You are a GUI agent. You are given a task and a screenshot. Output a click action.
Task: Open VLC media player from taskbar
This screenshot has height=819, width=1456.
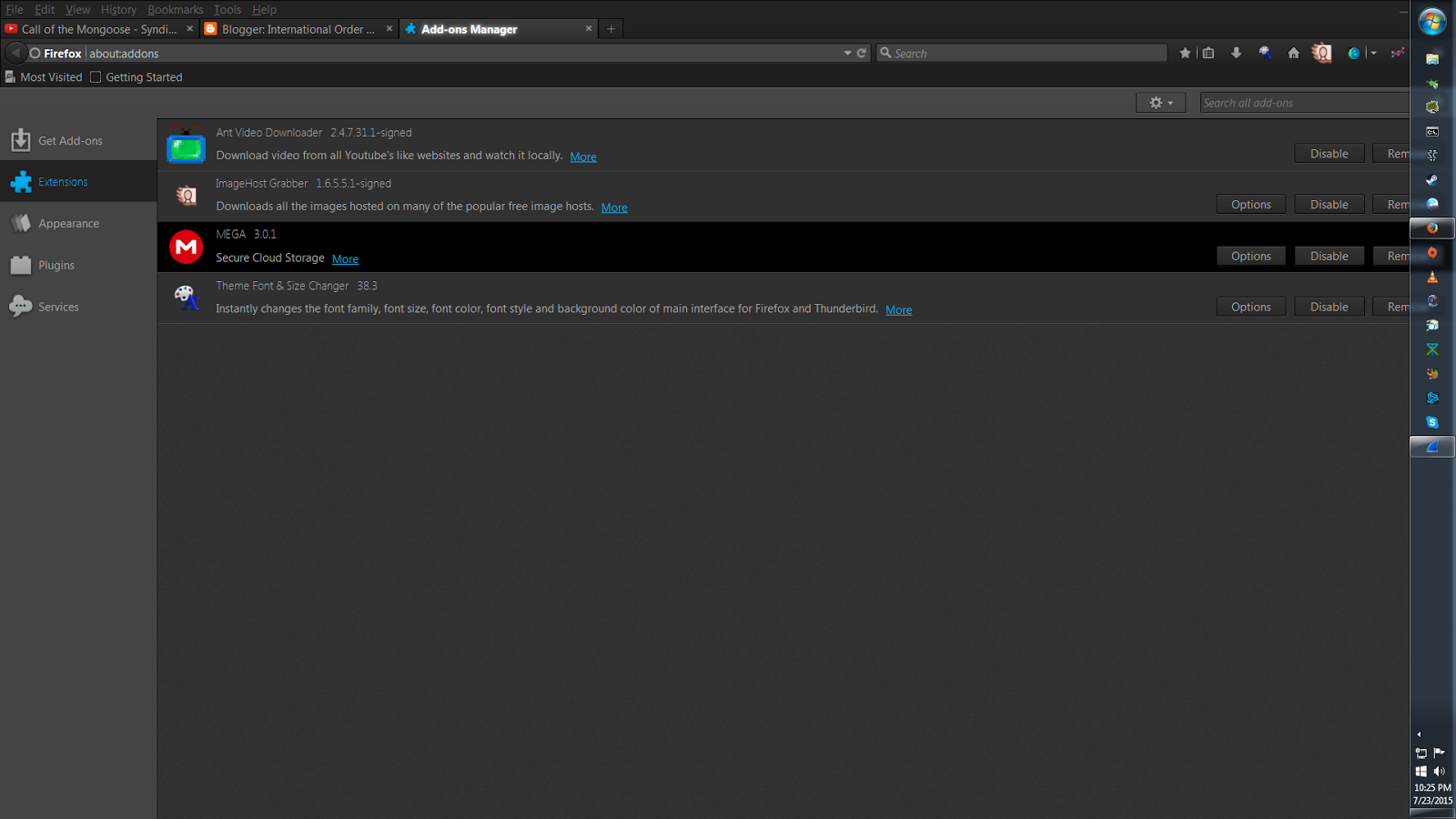(1432, 277)
